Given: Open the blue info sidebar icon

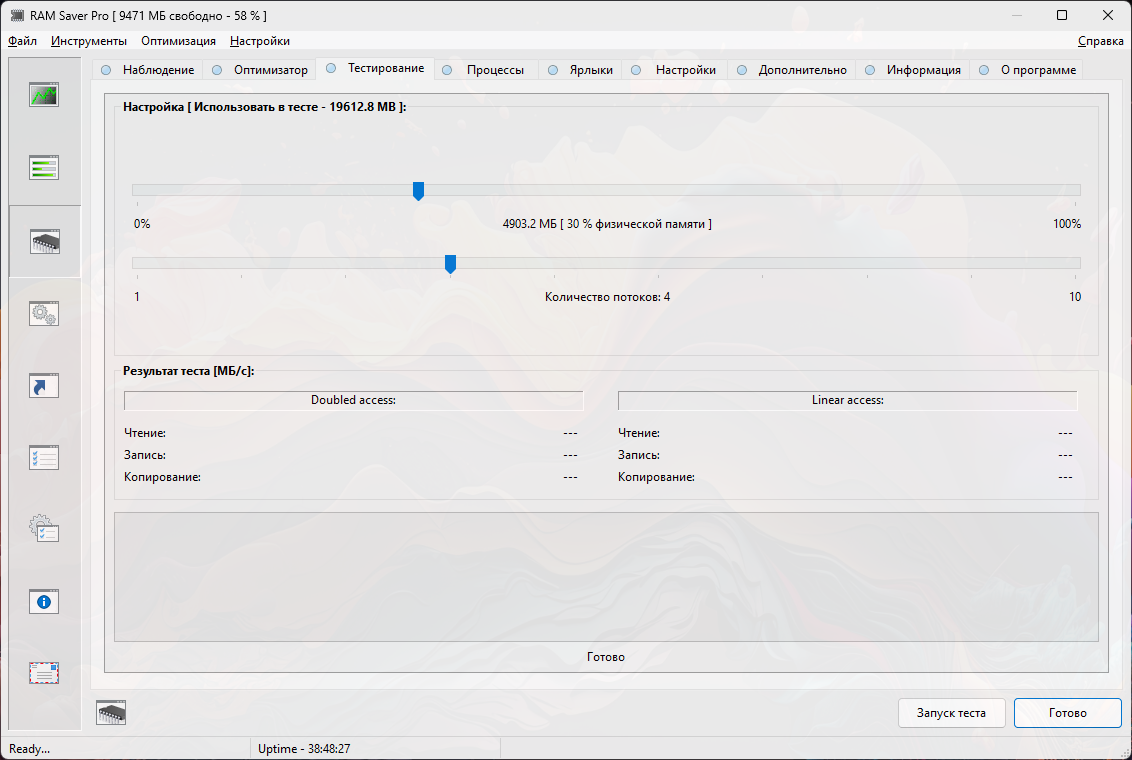Looking at the screenshot, I should coord(44,601).
